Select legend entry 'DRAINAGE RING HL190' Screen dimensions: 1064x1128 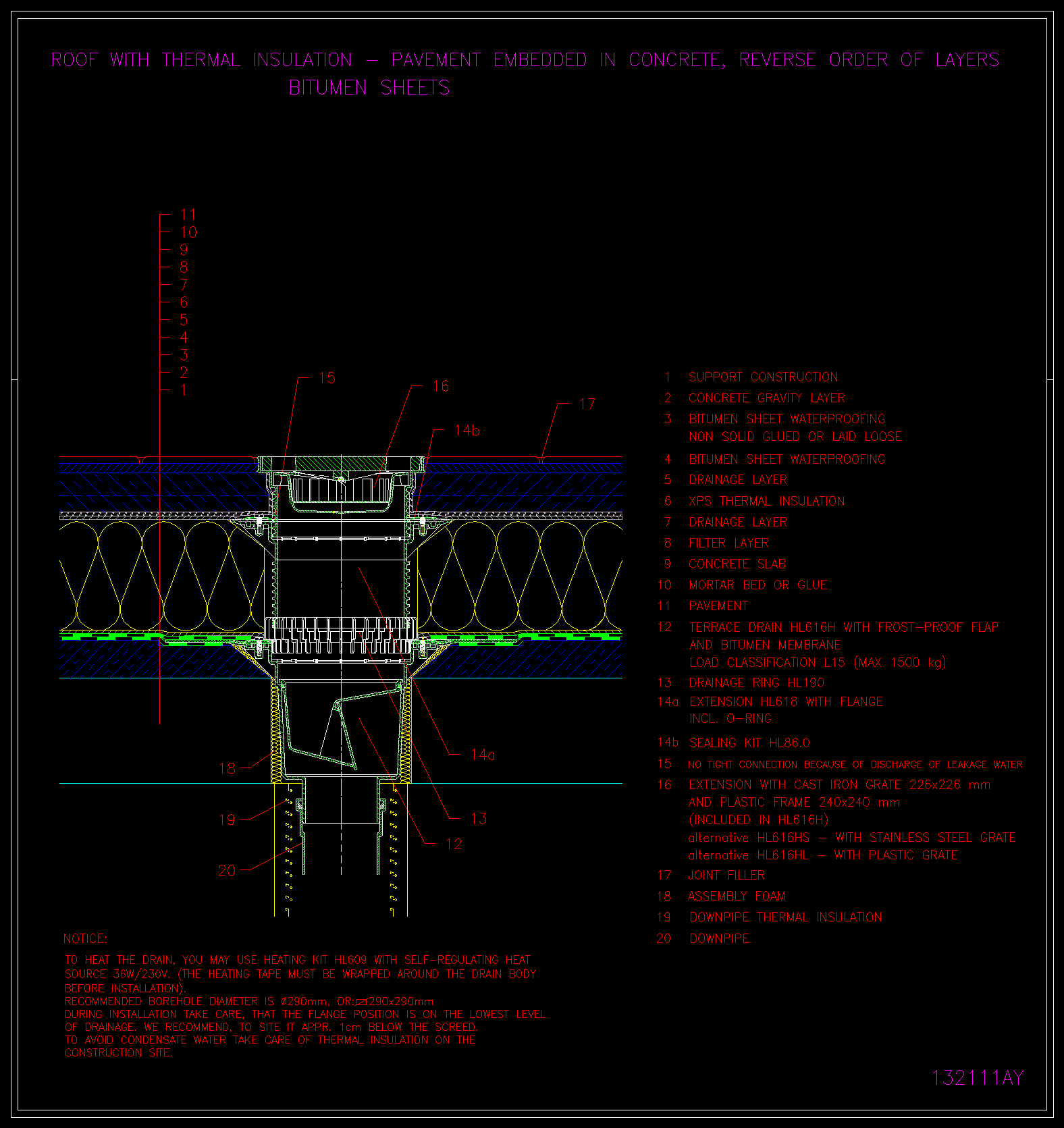(x=756, y=682)
